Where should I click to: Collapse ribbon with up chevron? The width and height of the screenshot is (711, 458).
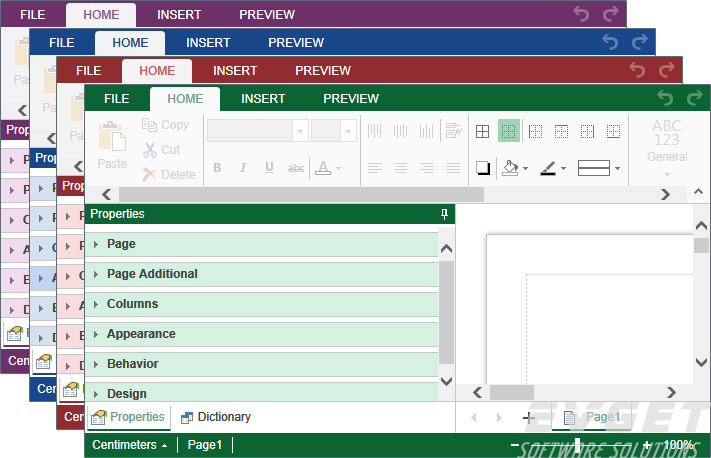pyautogui.click(x=698, y=192)
